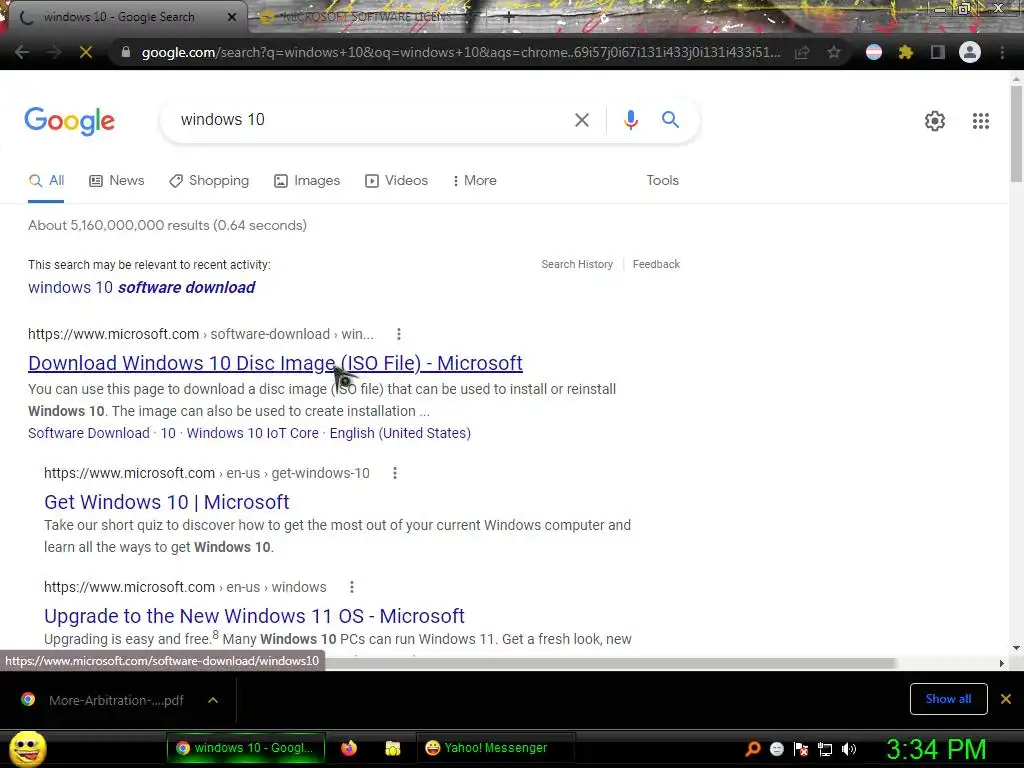Click the 3:34 PM clock
This screenshot has height=768, width=1024.
936,749
